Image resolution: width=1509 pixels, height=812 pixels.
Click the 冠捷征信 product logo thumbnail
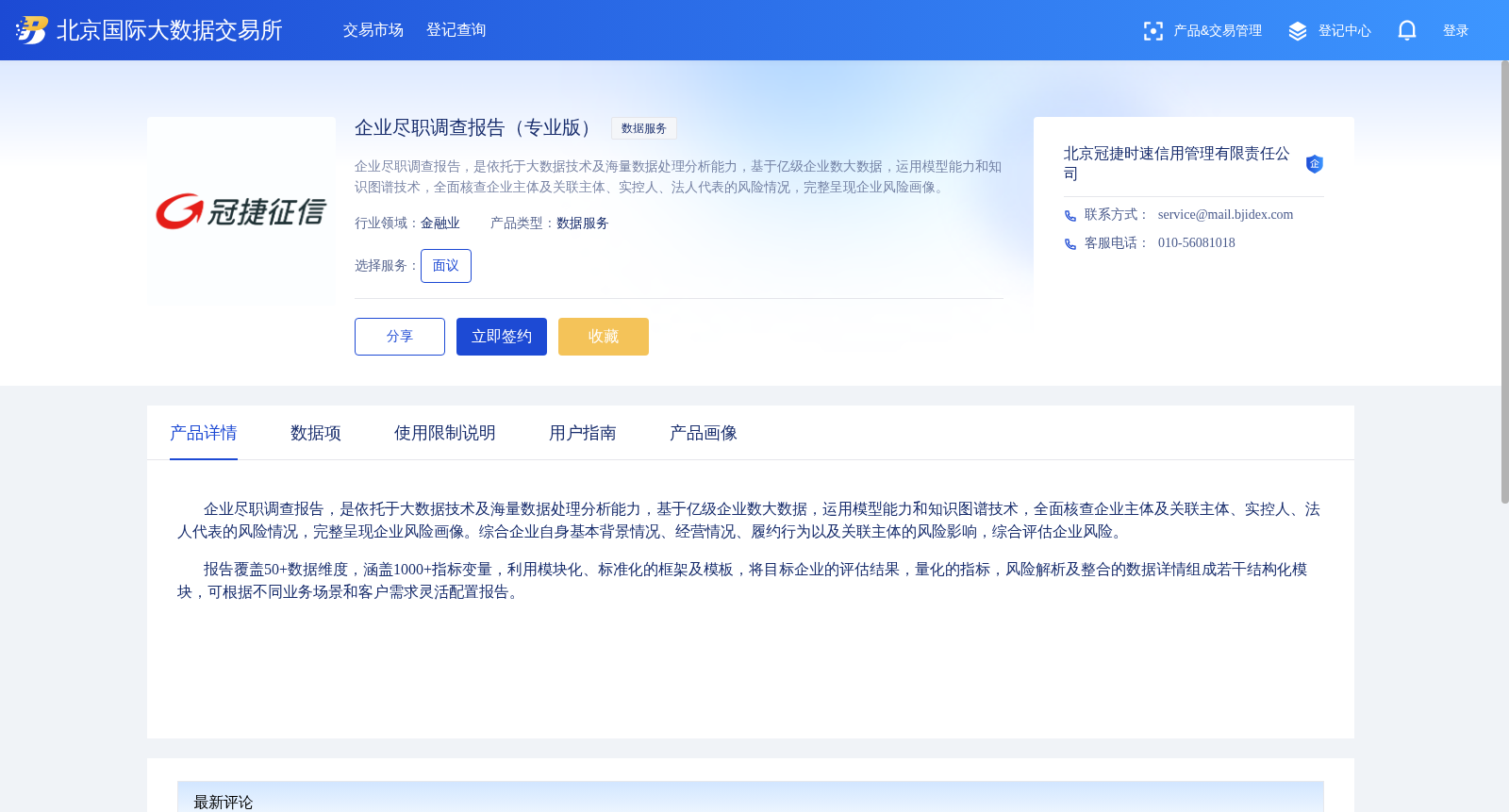pos(241,211)
